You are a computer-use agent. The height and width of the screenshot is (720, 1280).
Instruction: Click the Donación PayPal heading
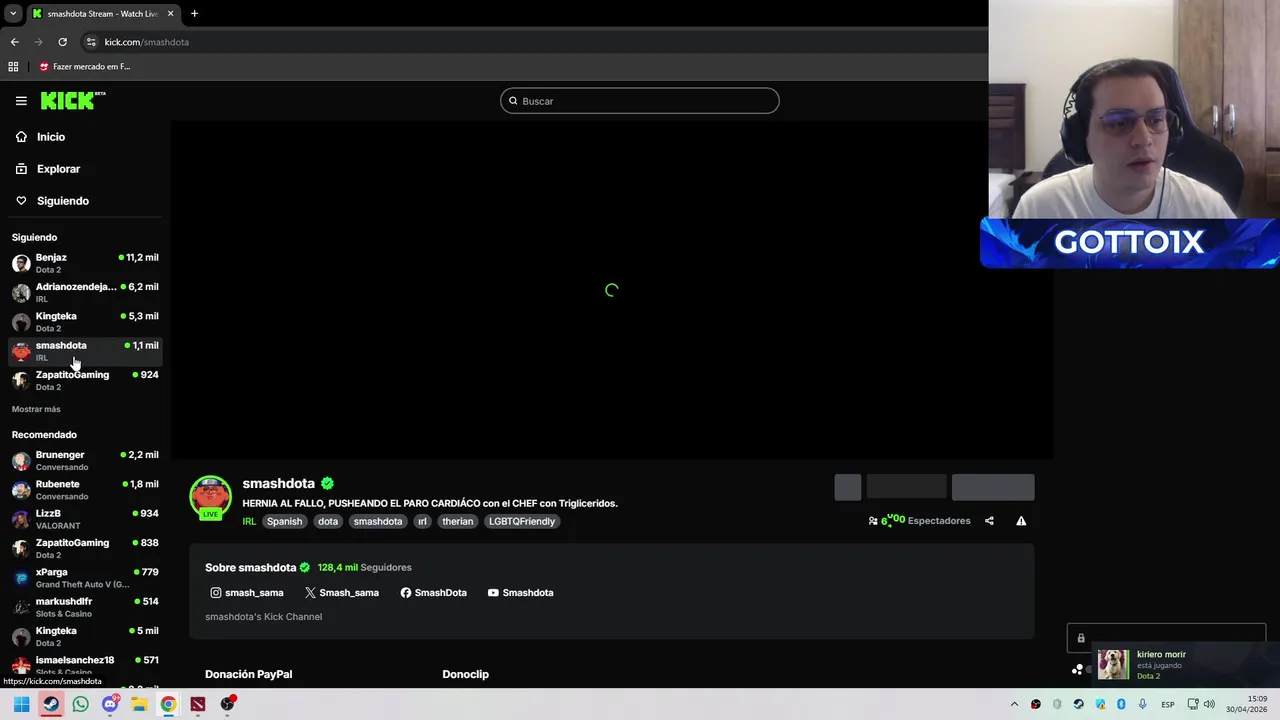249,675
